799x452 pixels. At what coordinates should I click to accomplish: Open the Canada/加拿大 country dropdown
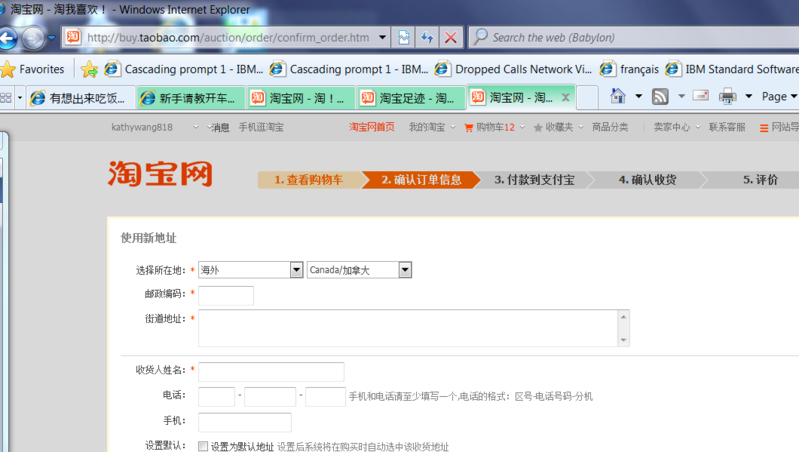tap(405, 270)
